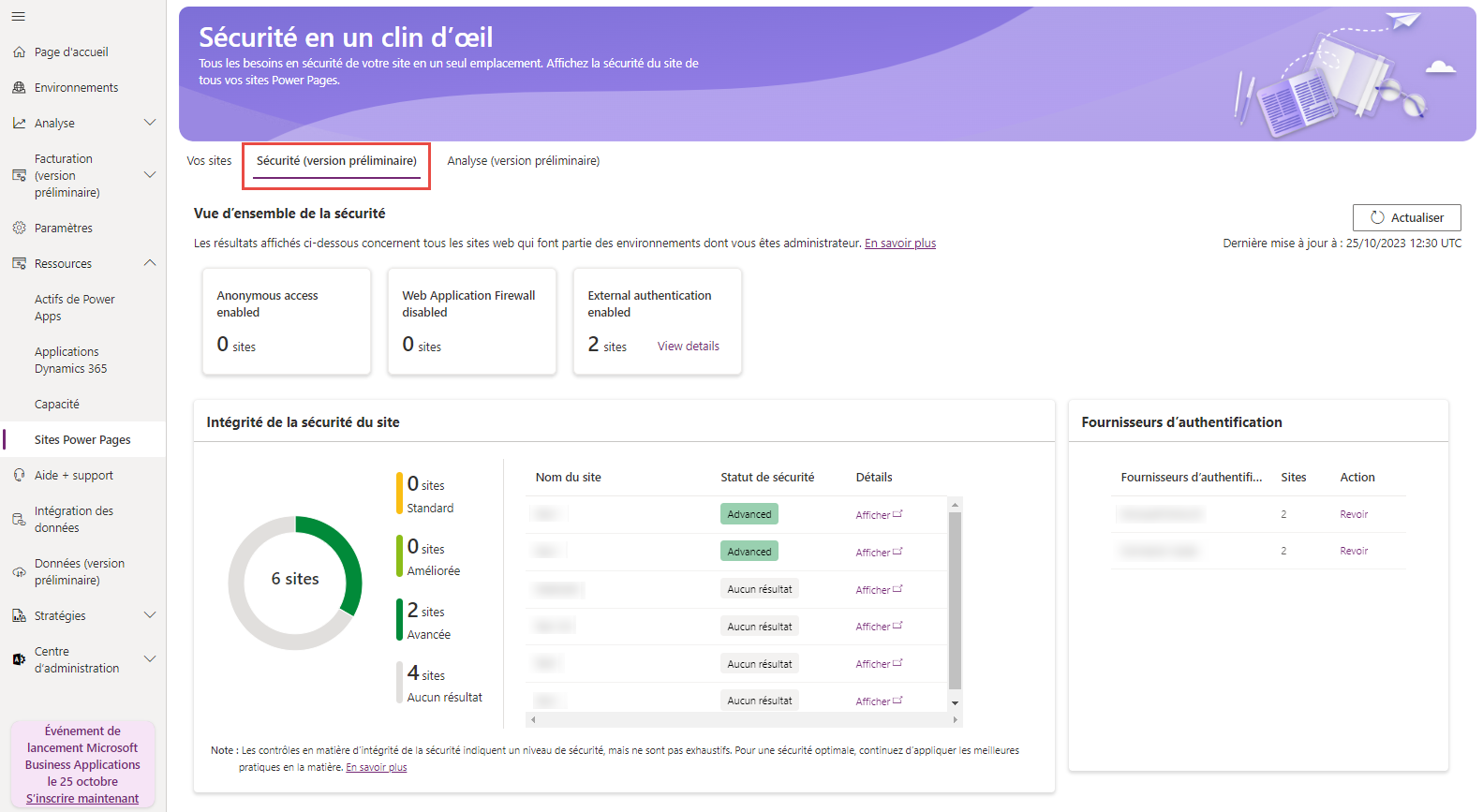Collapse the Ressources section chevron
Screen dimensions: 1483x812
pos(150,263)
